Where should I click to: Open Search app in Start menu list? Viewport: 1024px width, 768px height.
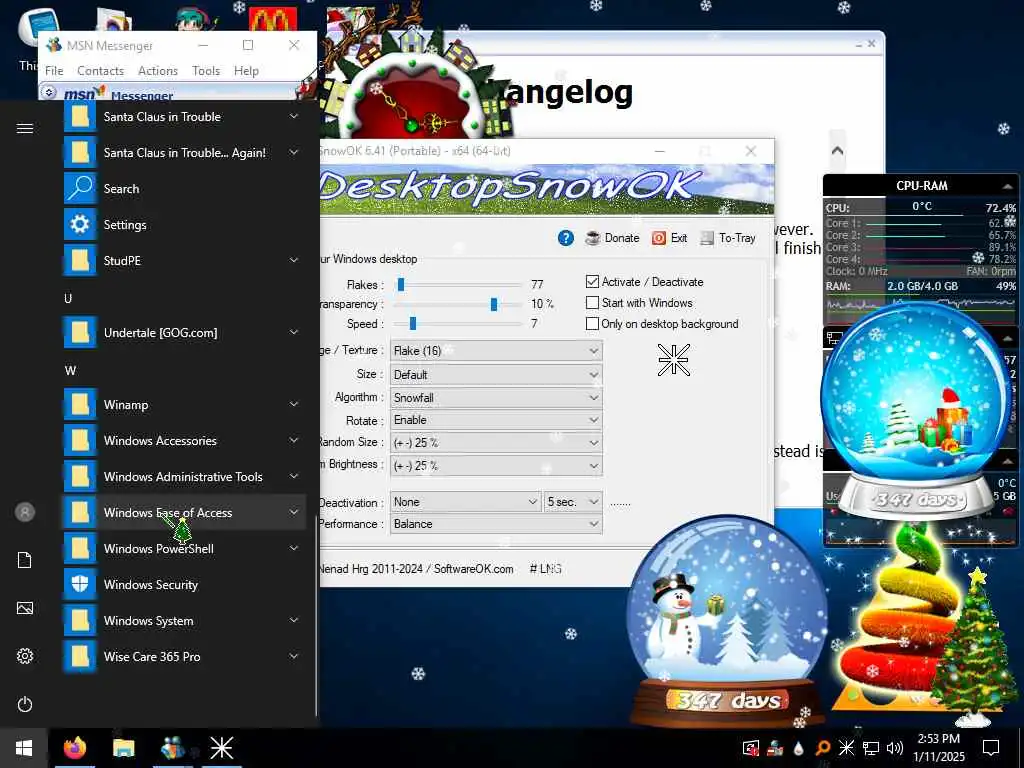[183, 189]
